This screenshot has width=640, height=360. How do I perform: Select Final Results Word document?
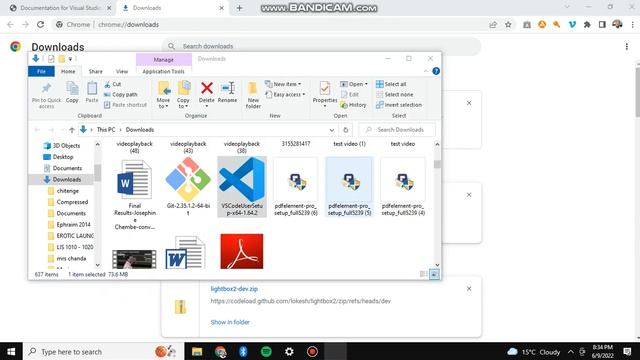134,194
